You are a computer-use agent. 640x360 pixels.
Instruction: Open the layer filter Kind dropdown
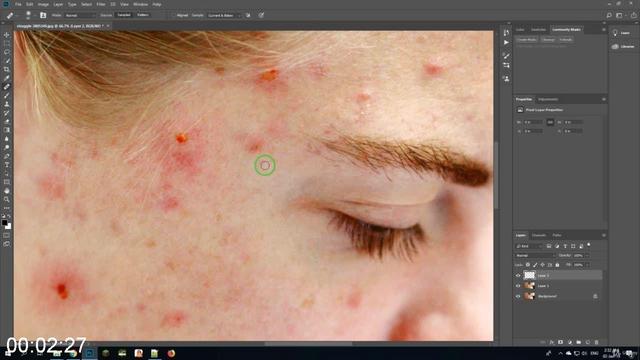(x=529, y=246)
